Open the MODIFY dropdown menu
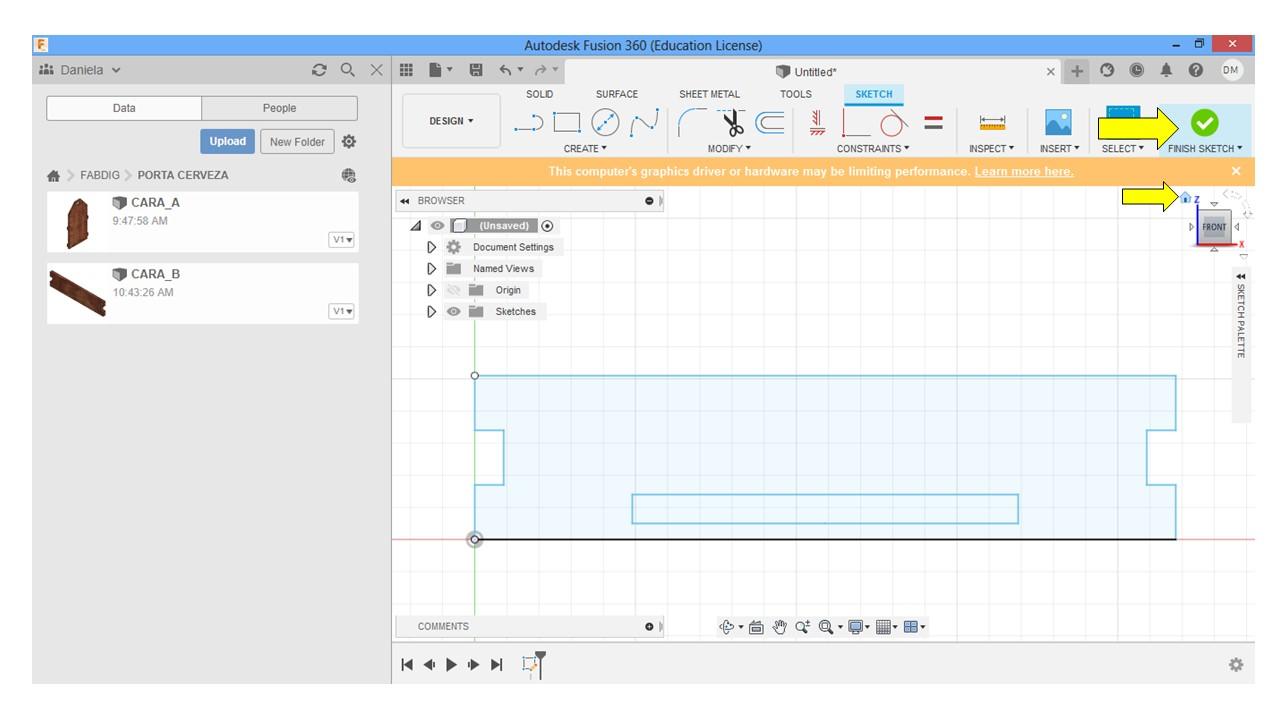Image resolution: width=1280 pixels, height=720 pixels. tap(729, 149)
